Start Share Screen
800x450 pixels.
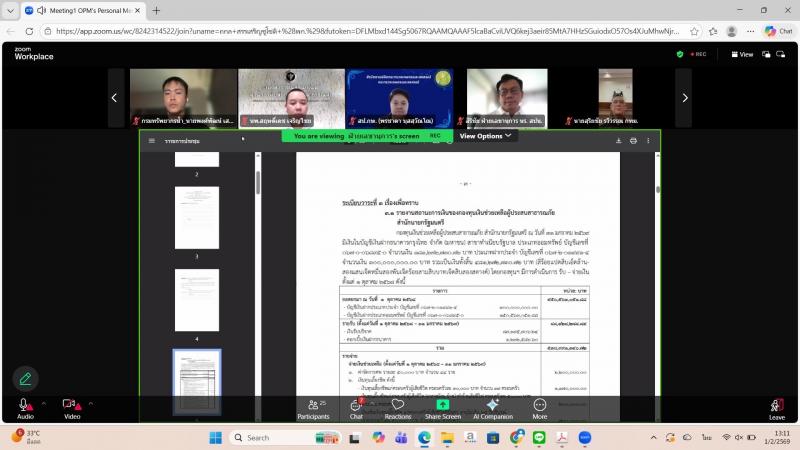tap(442, 409)
